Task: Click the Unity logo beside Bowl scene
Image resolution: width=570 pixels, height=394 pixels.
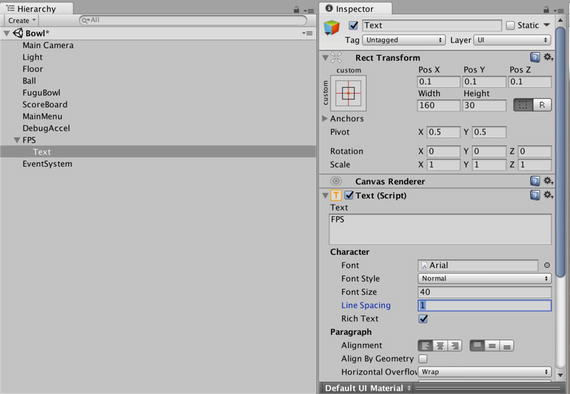Action: (x=18, y=33)
